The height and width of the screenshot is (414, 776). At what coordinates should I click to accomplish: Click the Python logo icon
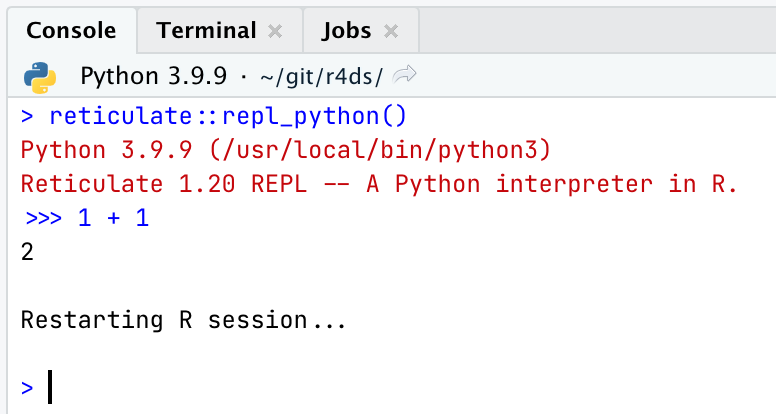tap(40, 77)
